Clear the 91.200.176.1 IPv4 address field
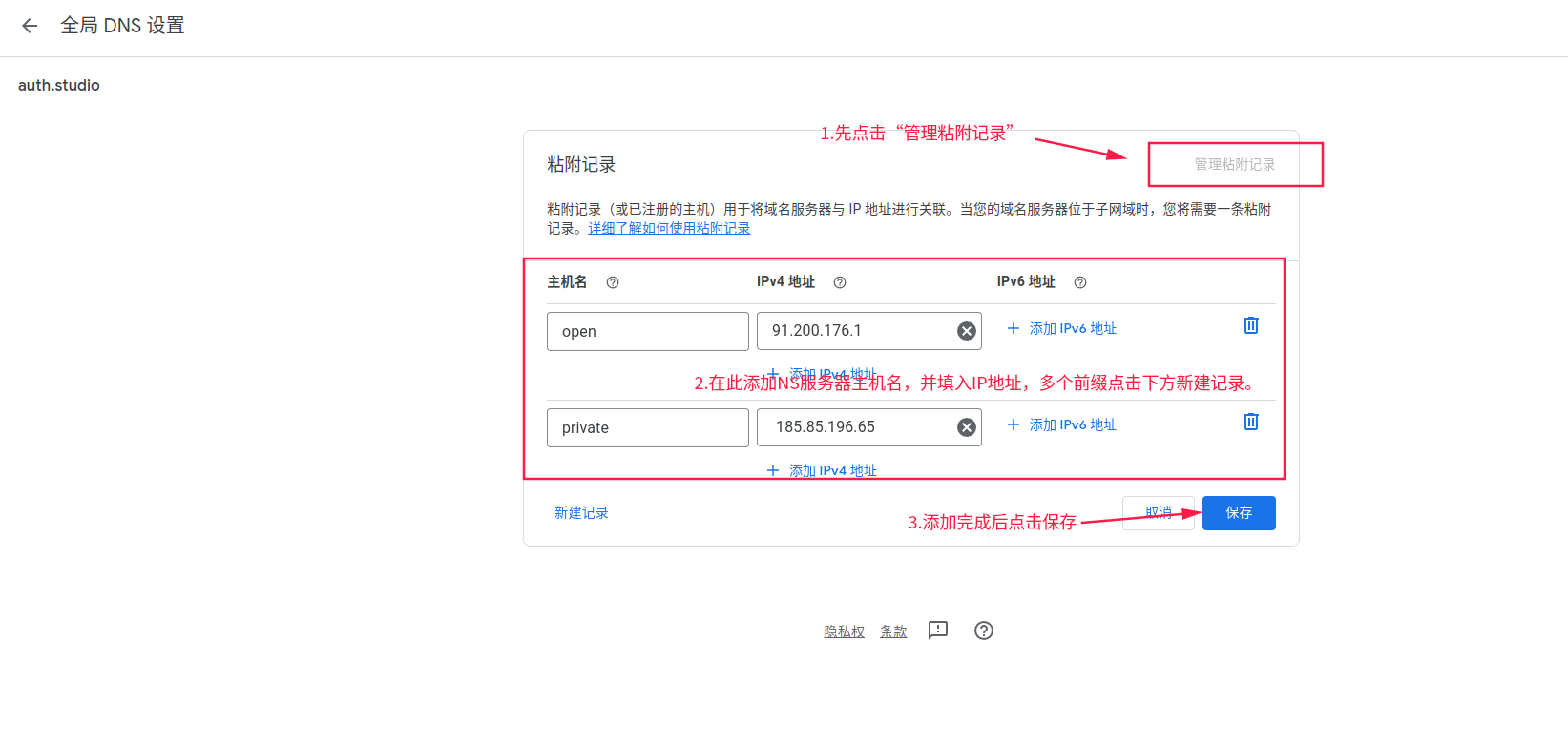 (x=966, y=331)
